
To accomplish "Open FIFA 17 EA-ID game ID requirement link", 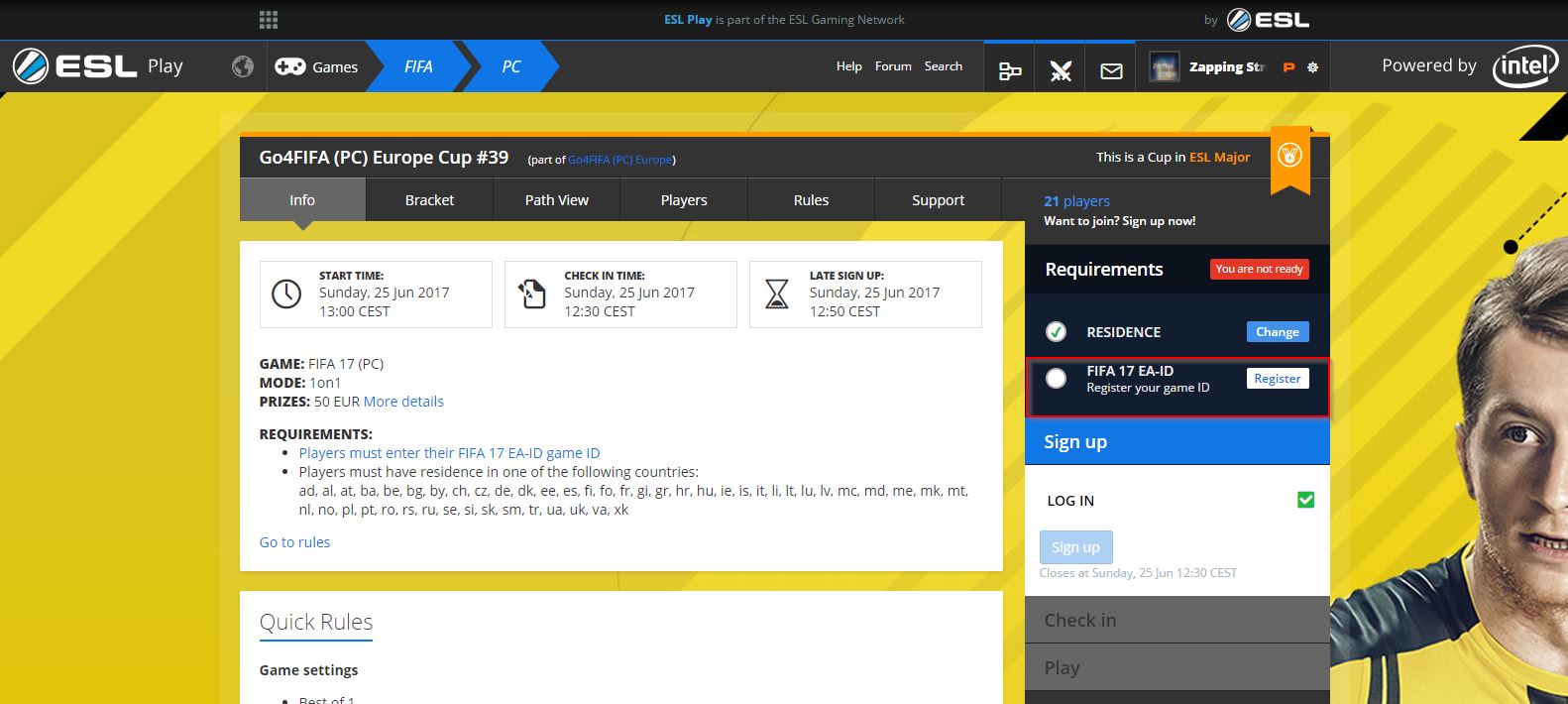I will (x=449, y=453).
